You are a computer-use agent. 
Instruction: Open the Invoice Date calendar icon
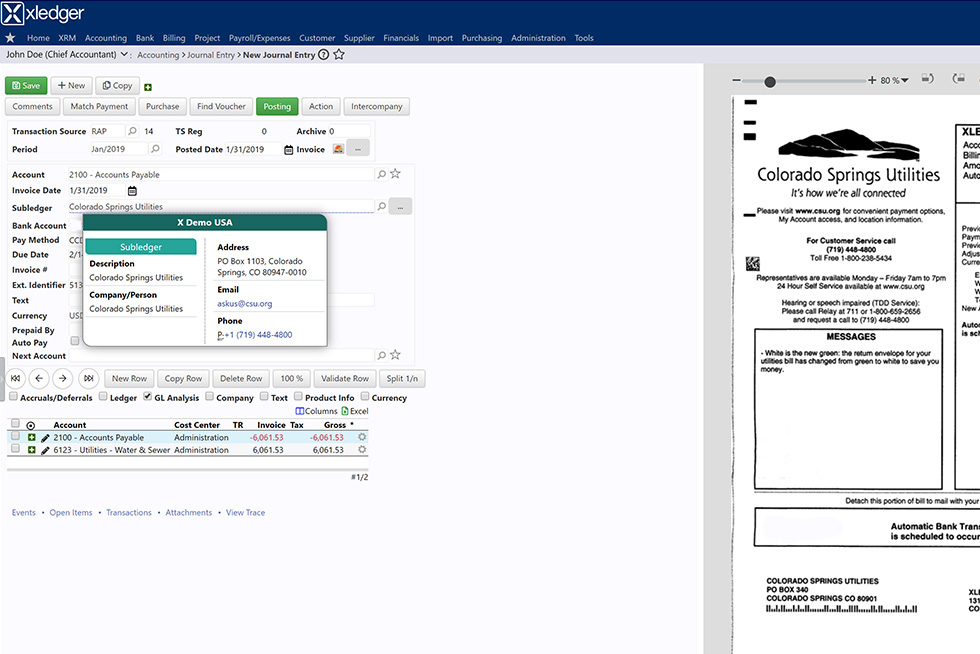point(132,191)
